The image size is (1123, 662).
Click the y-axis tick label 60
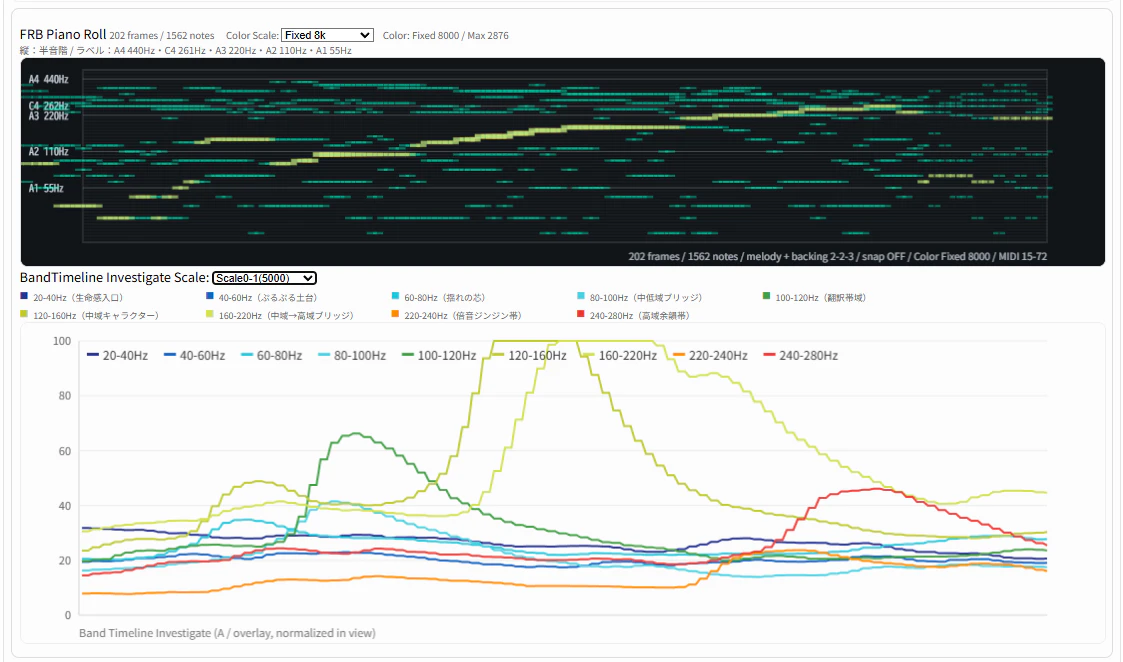[x=64, y=451]
